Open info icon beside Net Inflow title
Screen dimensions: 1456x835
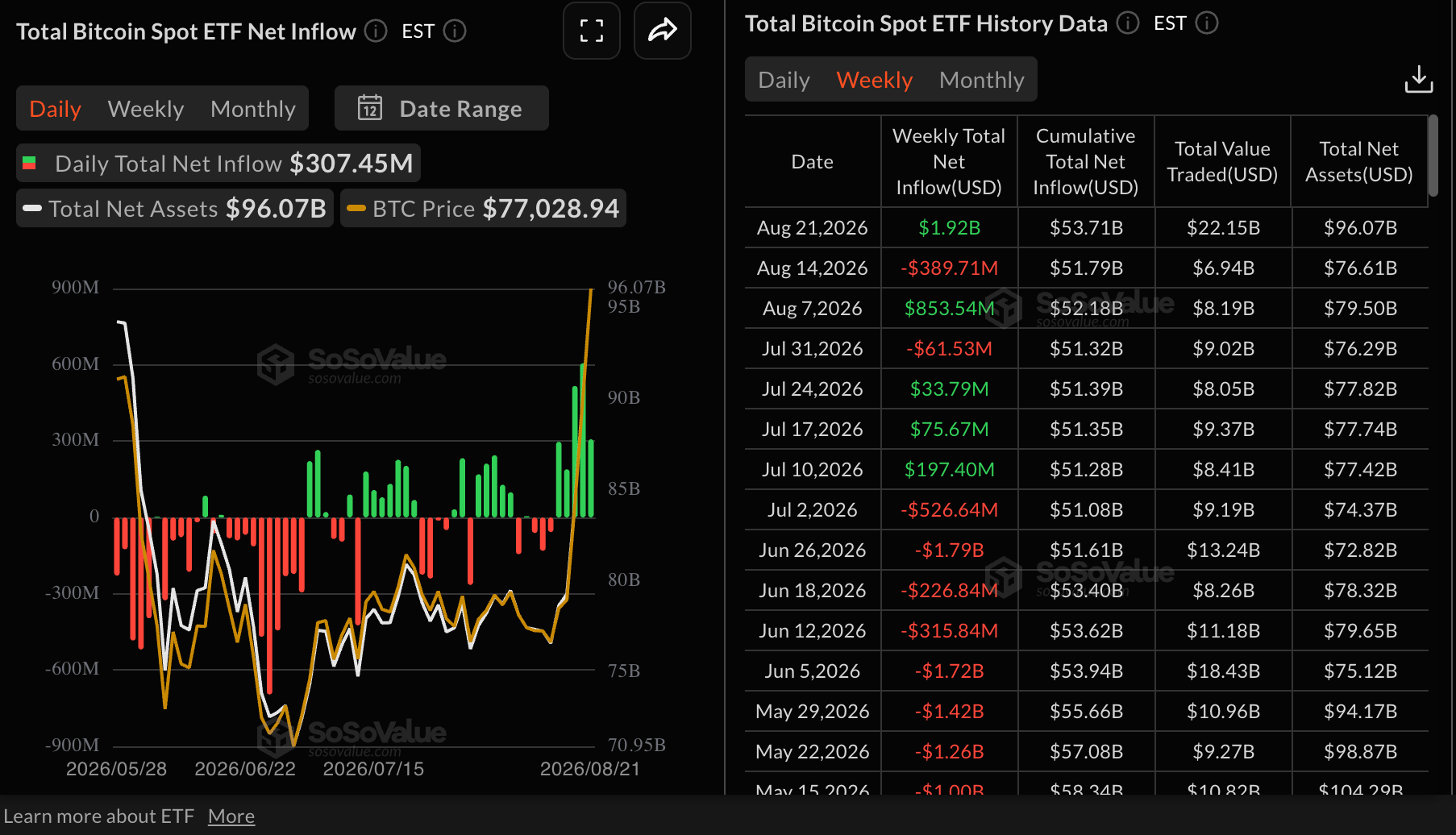376,31
